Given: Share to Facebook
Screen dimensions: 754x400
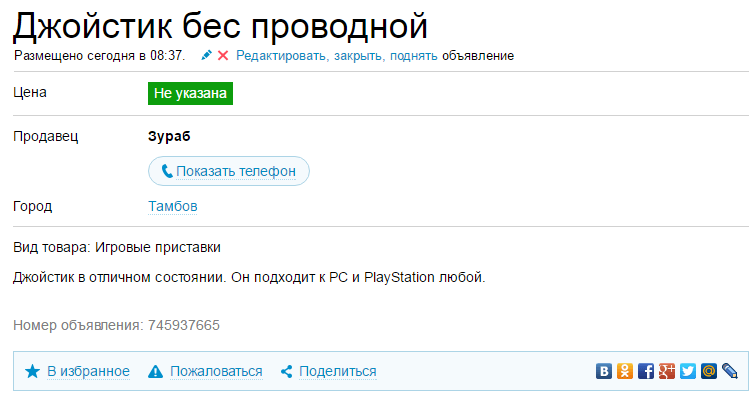Looking at the screenshot, I should [x=646, y=371].
